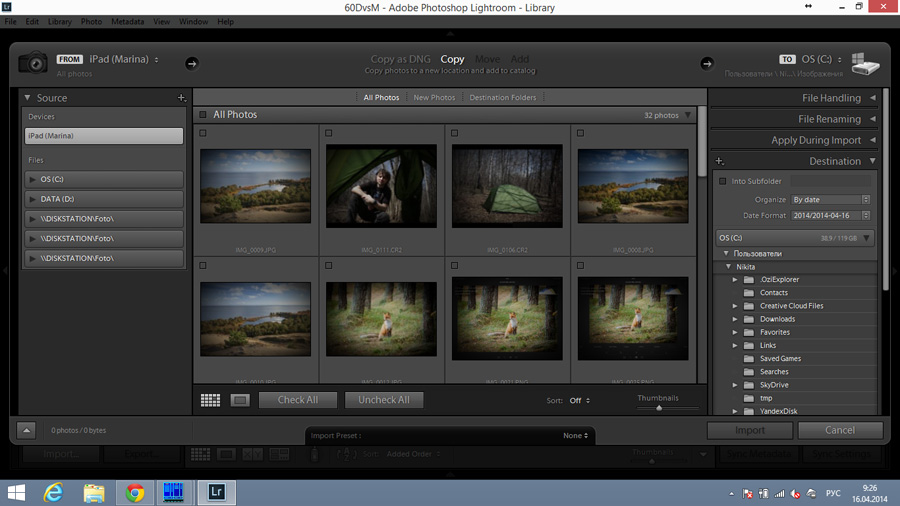Check the box for IMG_0111.CR2 thumbnail
Screen dimensions: 900x506
[x=328, y=133]
